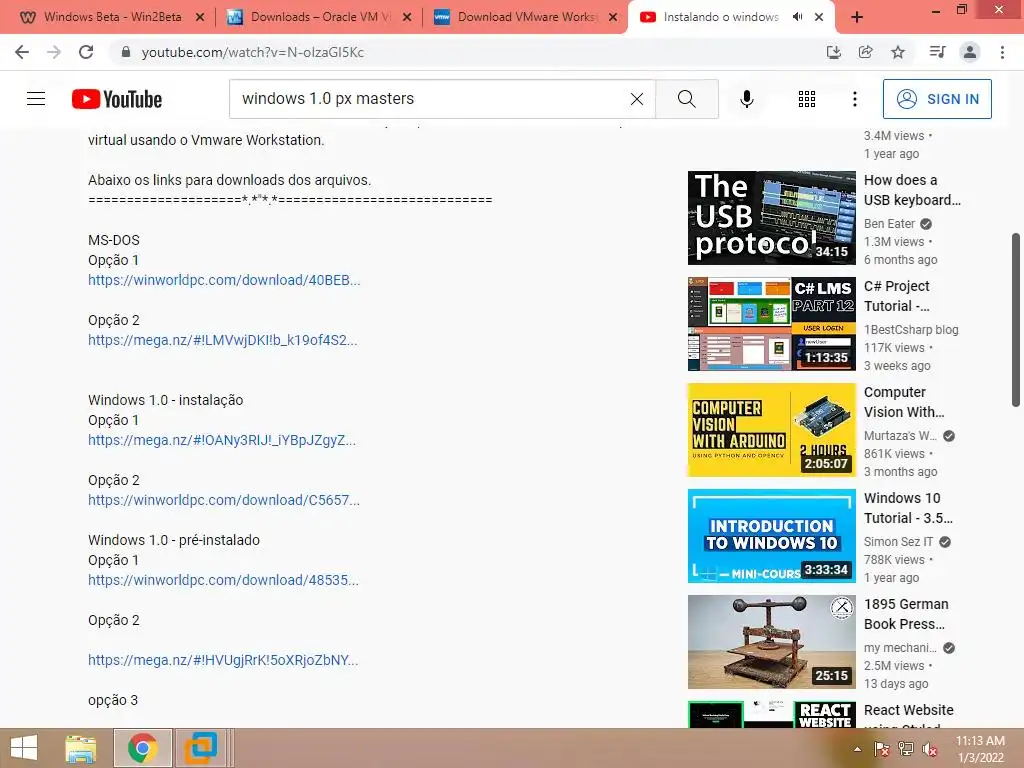Share this page from the address bar

(x=865, y=52)
